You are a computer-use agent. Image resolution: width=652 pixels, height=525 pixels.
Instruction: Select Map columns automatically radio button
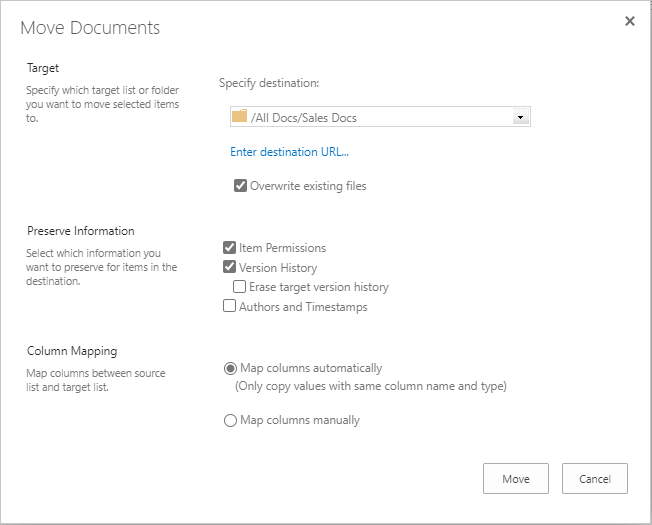[230, 369]
